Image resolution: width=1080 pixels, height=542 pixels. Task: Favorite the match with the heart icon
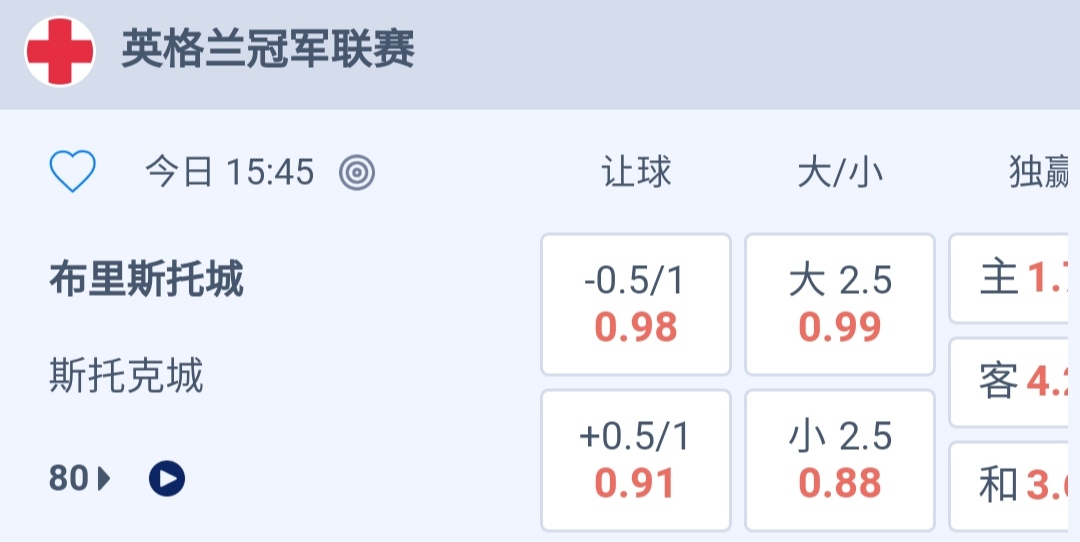point(73,173)
